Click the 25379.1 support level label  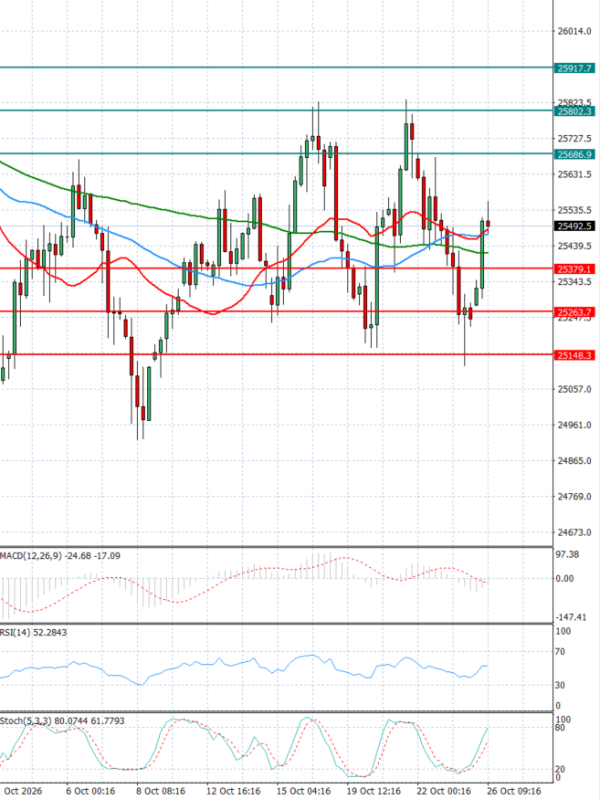[575, 269]
